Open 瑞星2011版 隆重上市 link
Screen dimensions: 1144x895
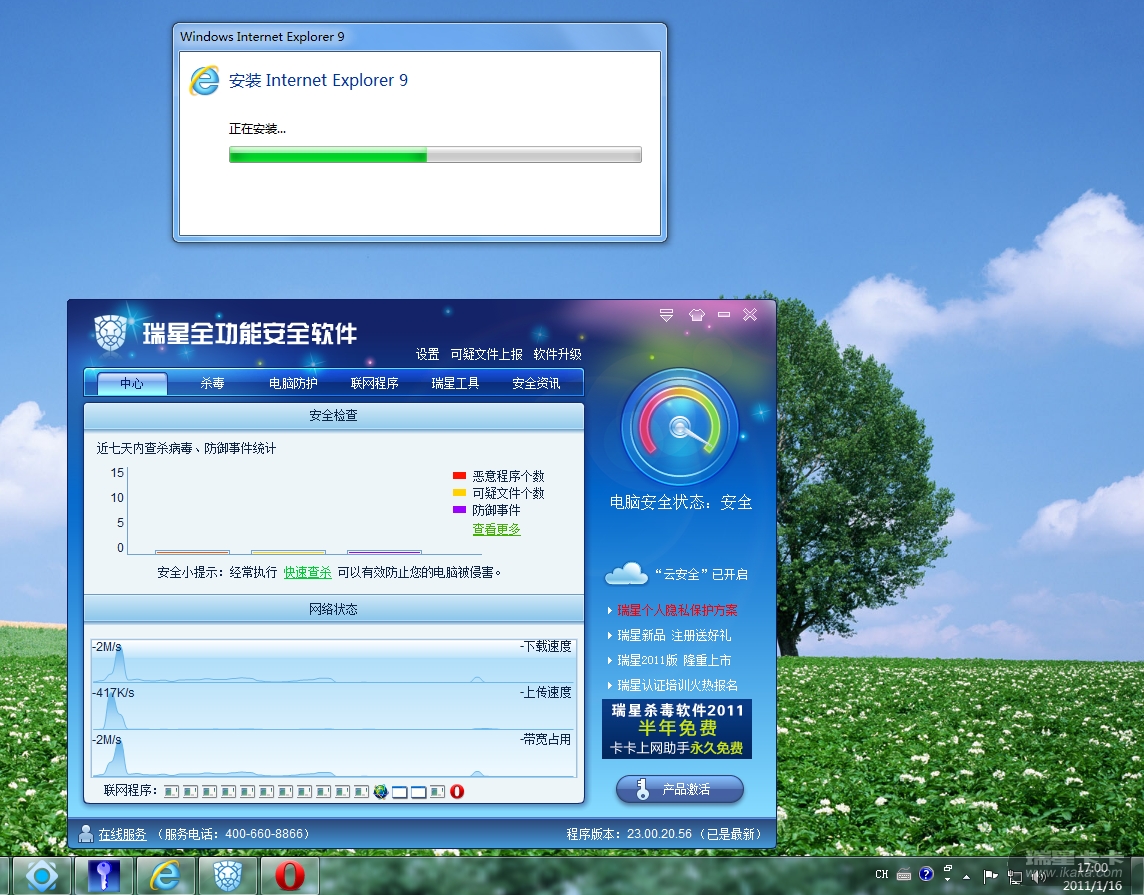674,660
